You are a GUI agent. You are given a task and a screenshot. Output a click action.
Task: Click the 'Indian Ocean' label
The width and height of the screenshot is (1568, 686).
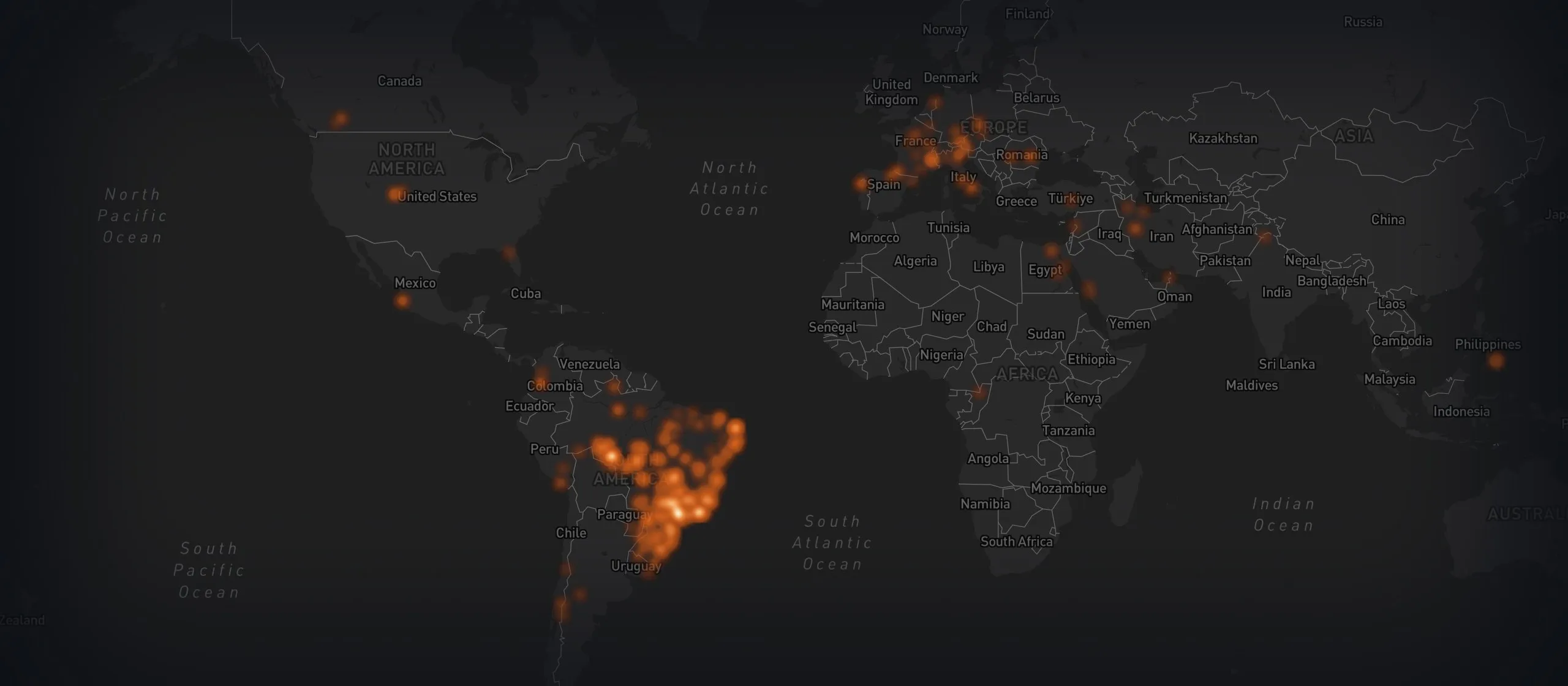click(1284, 514)
